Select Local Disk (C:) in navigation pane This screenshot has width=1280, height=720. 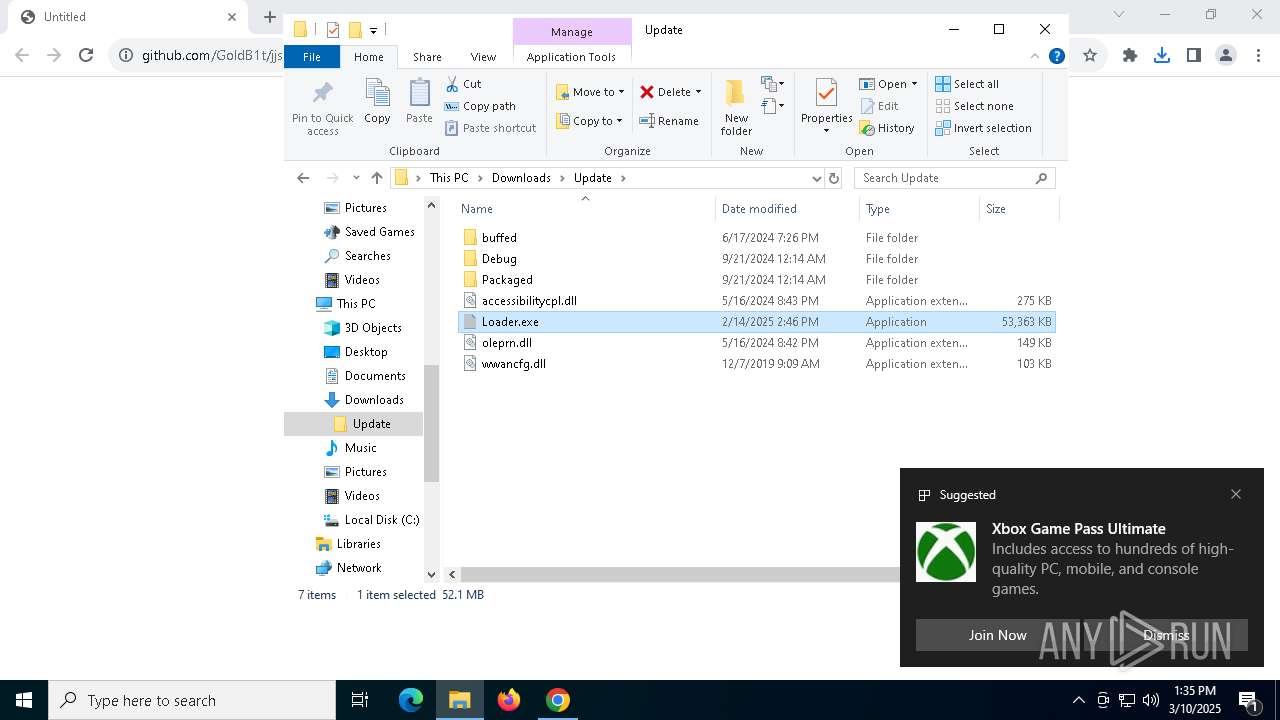(x=371, y=520)
